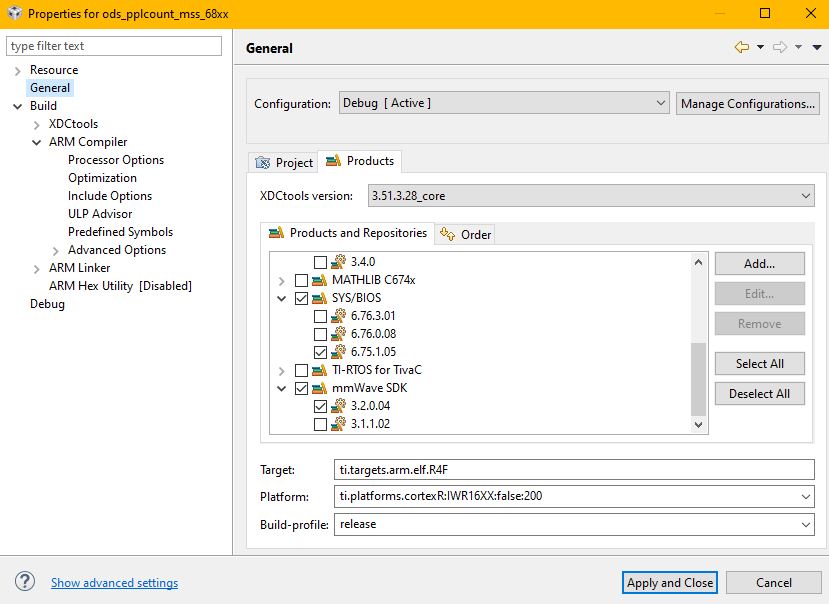Check the MATHLIB C674x checkbox
The width and height of the screenshot is (829, 604).
[302, 280]
